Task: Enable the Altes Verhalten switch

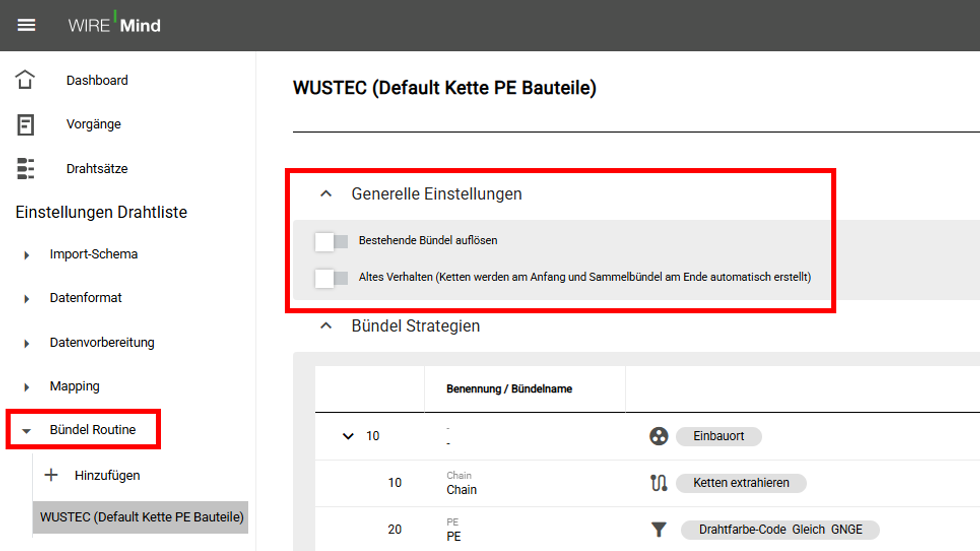Action: click(331, 277)
